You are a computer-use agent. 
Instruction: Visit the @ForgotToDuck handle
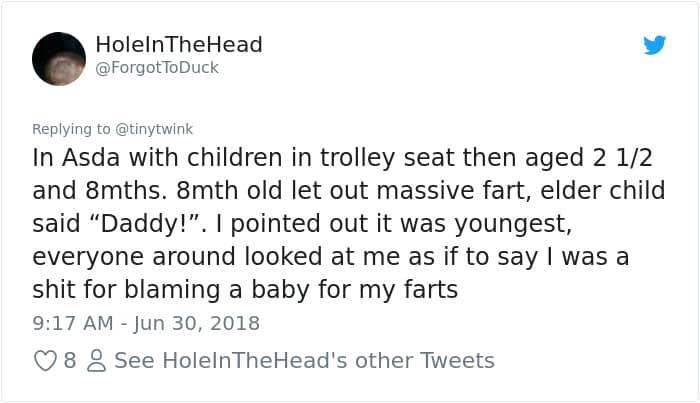[x=155, y=68]
